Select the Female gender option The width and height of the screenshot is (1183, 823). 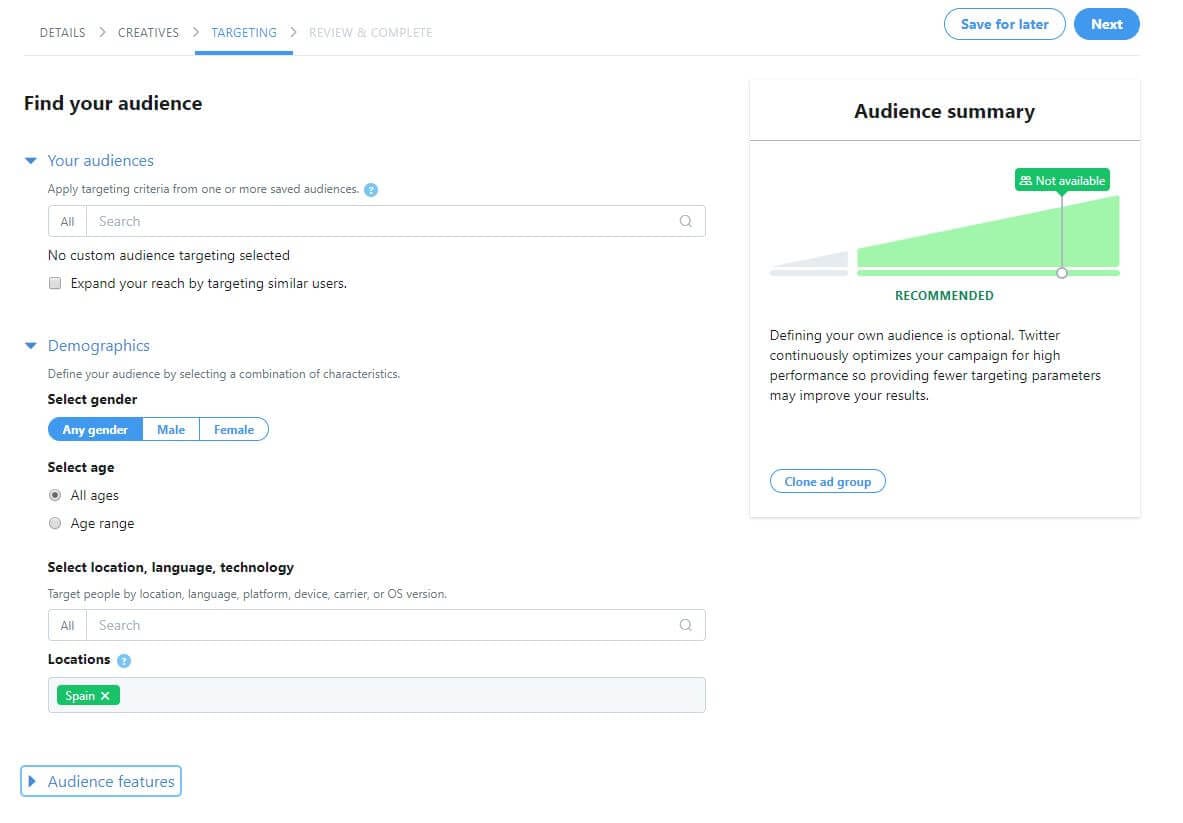coord(233,429)
